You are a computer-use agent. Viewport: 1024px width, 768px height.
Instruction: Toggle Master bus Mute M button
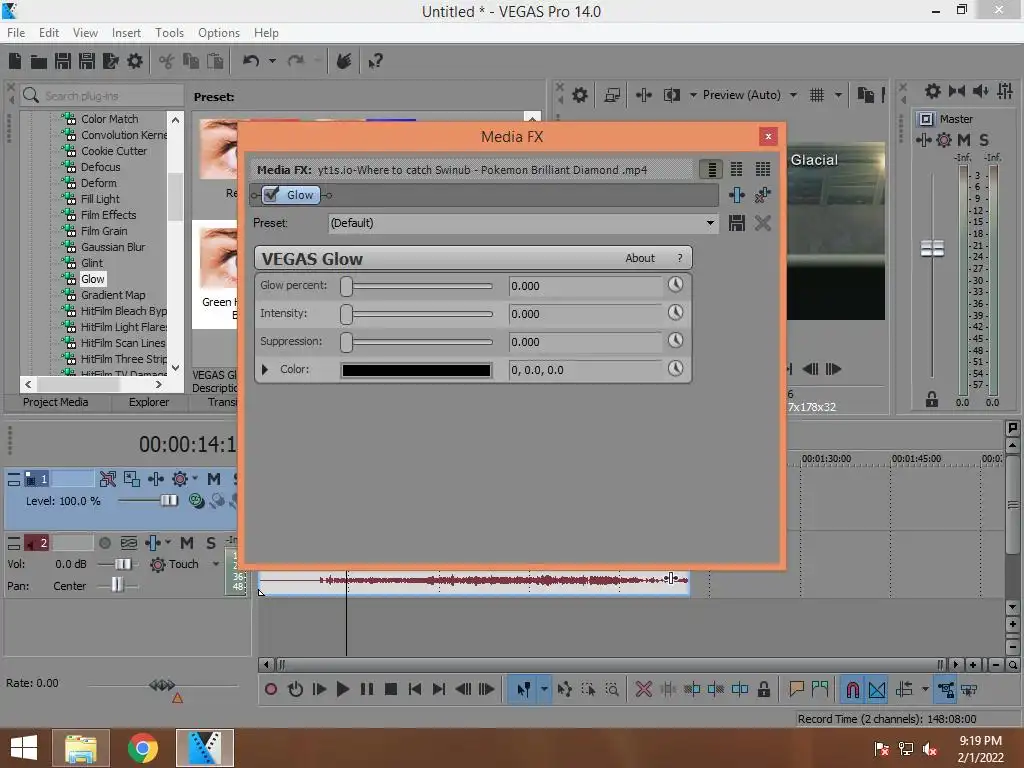tap(964, 140)
